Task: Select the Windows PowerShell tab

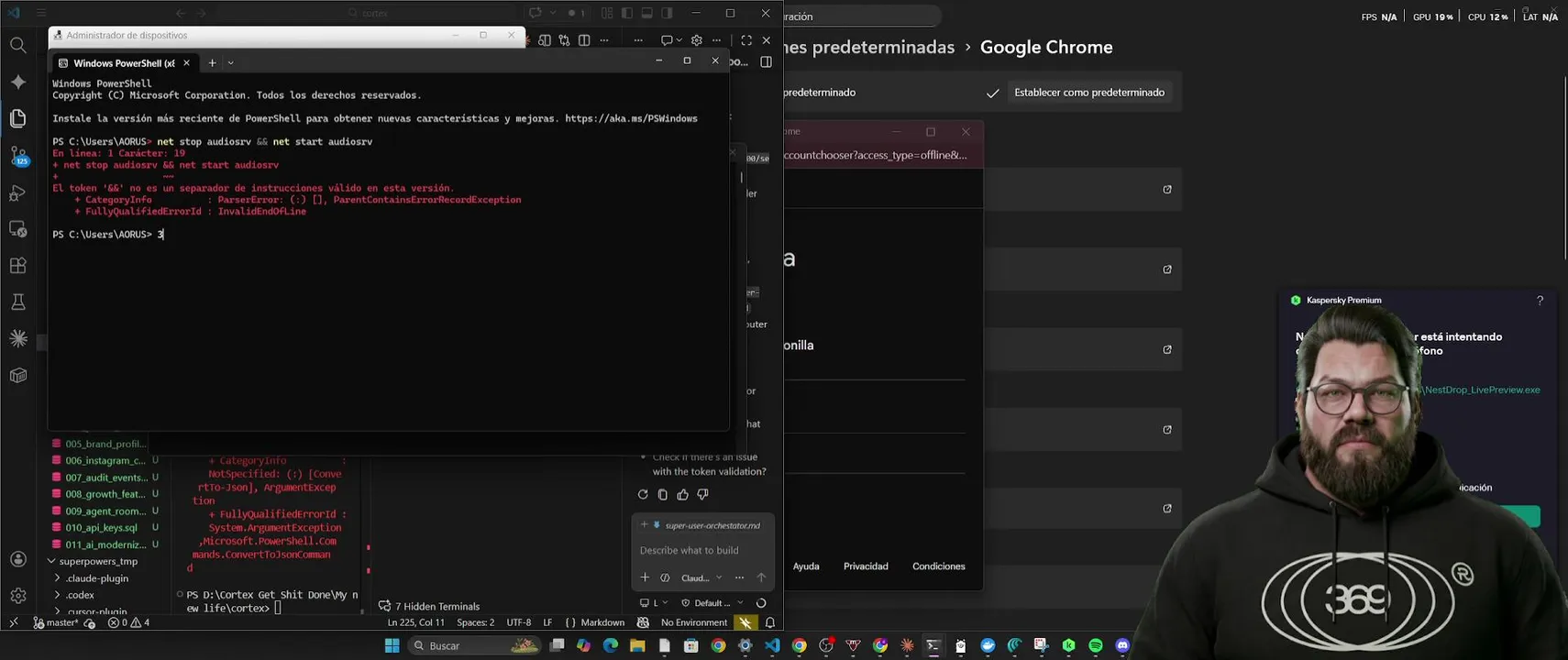Action: tap(124, 63)
